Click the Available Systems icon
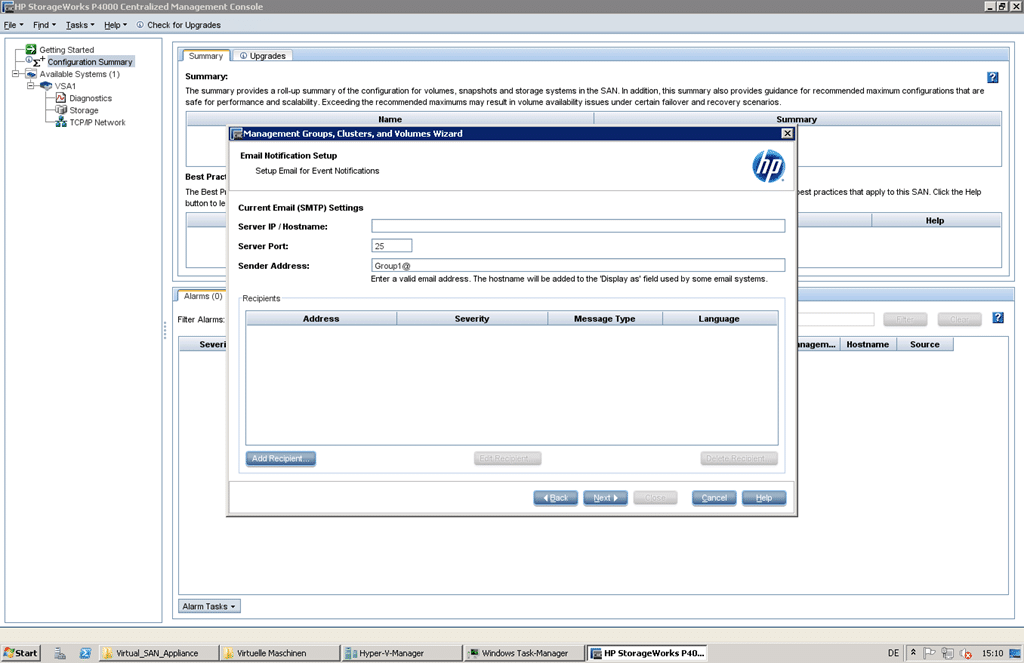This screenshot has height=663, width=1024. 31,74
